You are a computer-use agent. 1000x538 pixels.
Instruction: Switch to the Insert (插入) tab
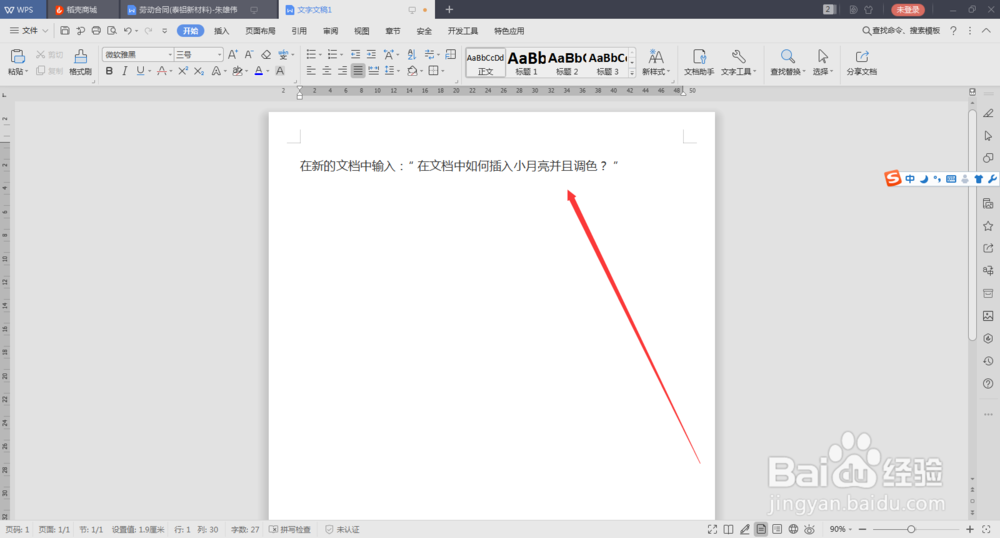[221, 31]
